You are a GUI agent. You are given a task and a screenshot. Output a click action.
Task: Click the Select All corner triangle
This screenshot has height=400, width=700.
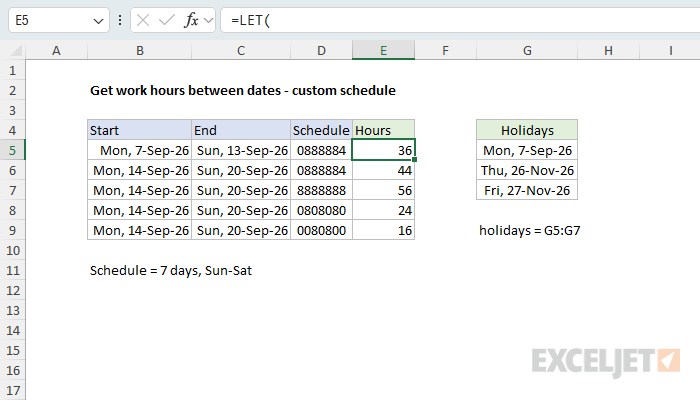click(16, 50)
